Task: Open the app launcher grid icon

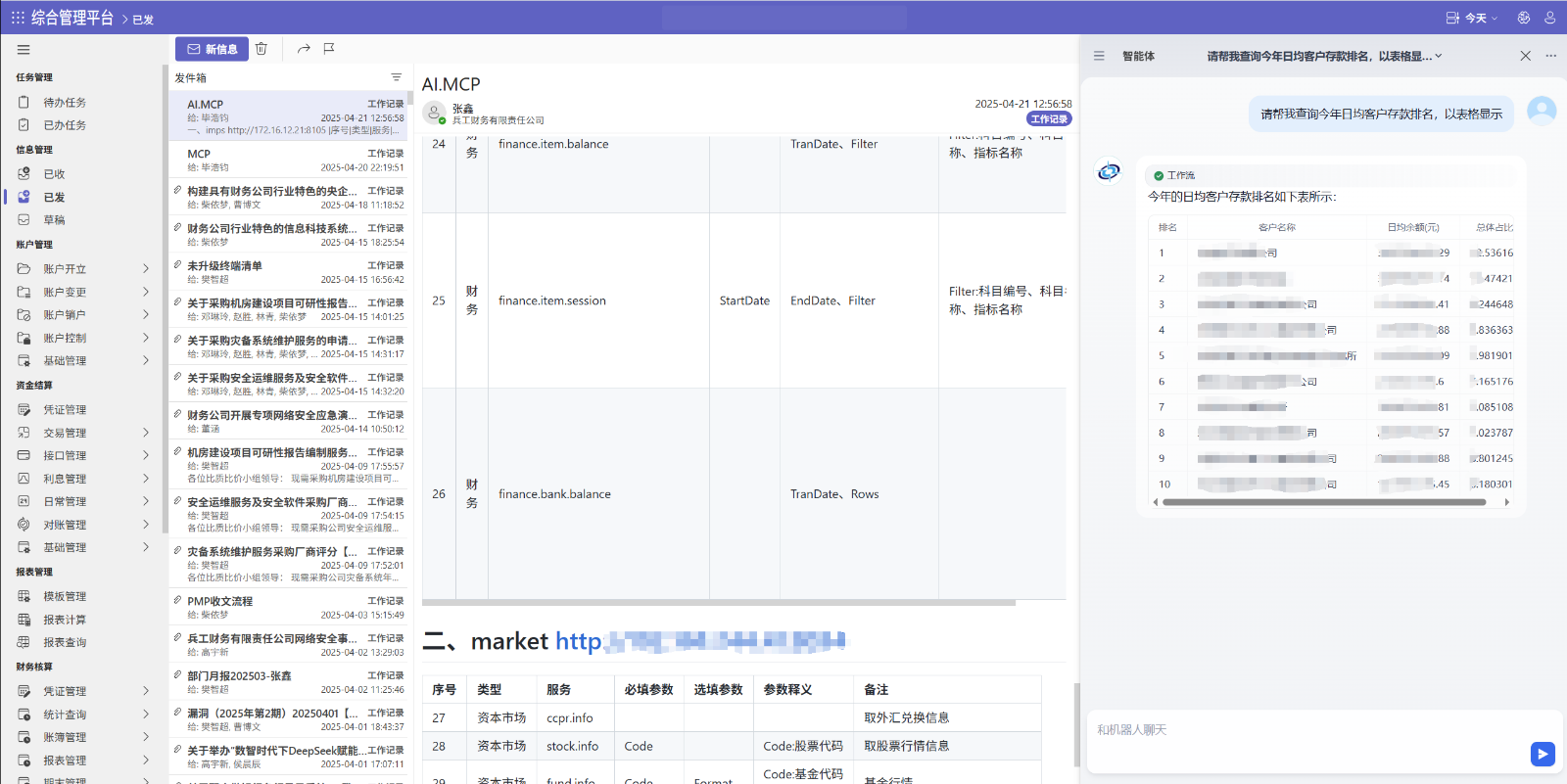Action: coord(18,18)
